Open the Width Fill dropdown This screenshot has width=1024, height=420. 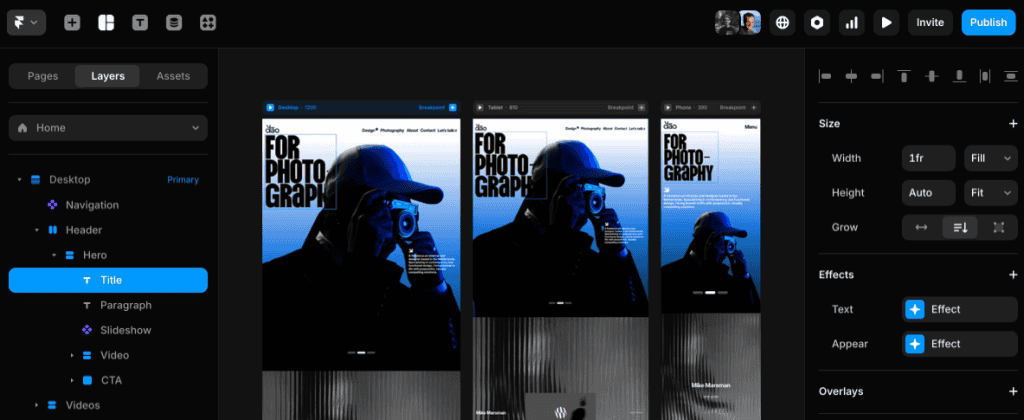991,158
